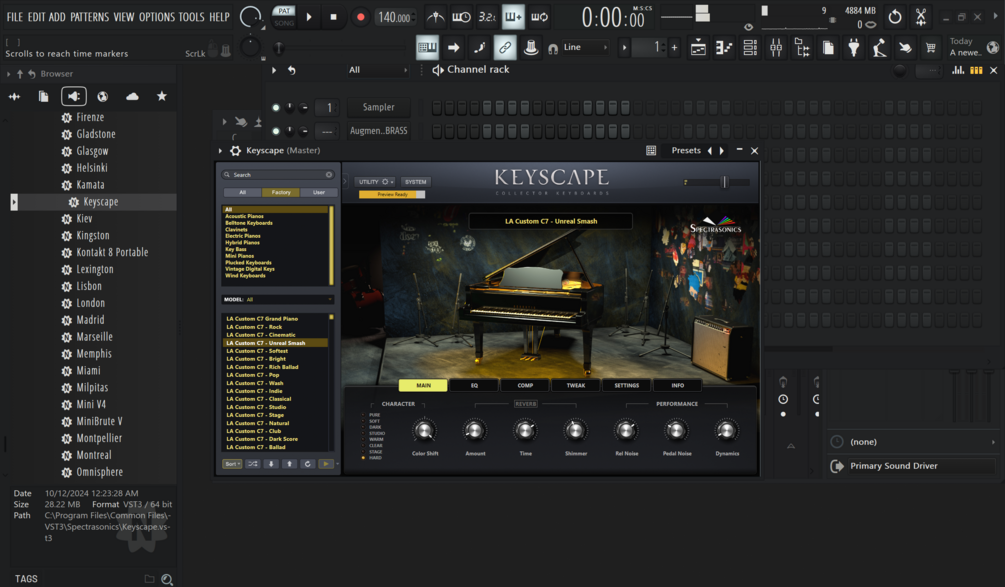Click the tempo 140.000 field
This screenshot has height=587, width=1005.
click(395, 17)
